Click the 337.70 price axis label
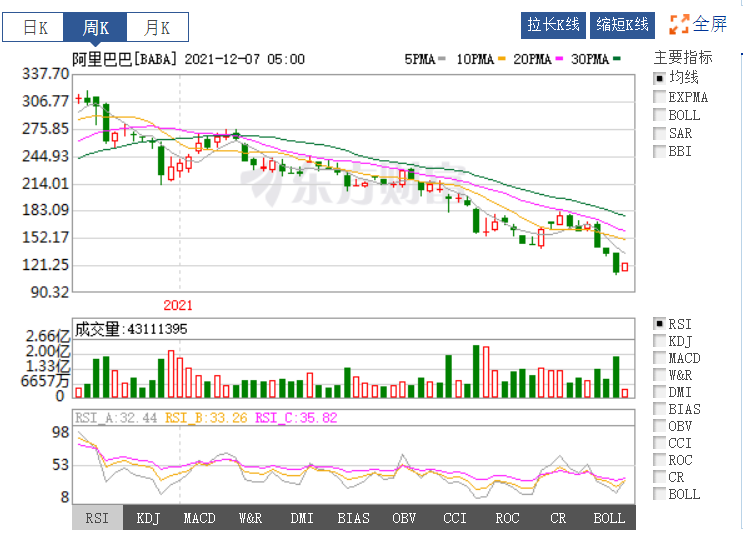Image resolution: width=743 pixels, height=548 pixels. pyautogui.click(x=45, y=74)
